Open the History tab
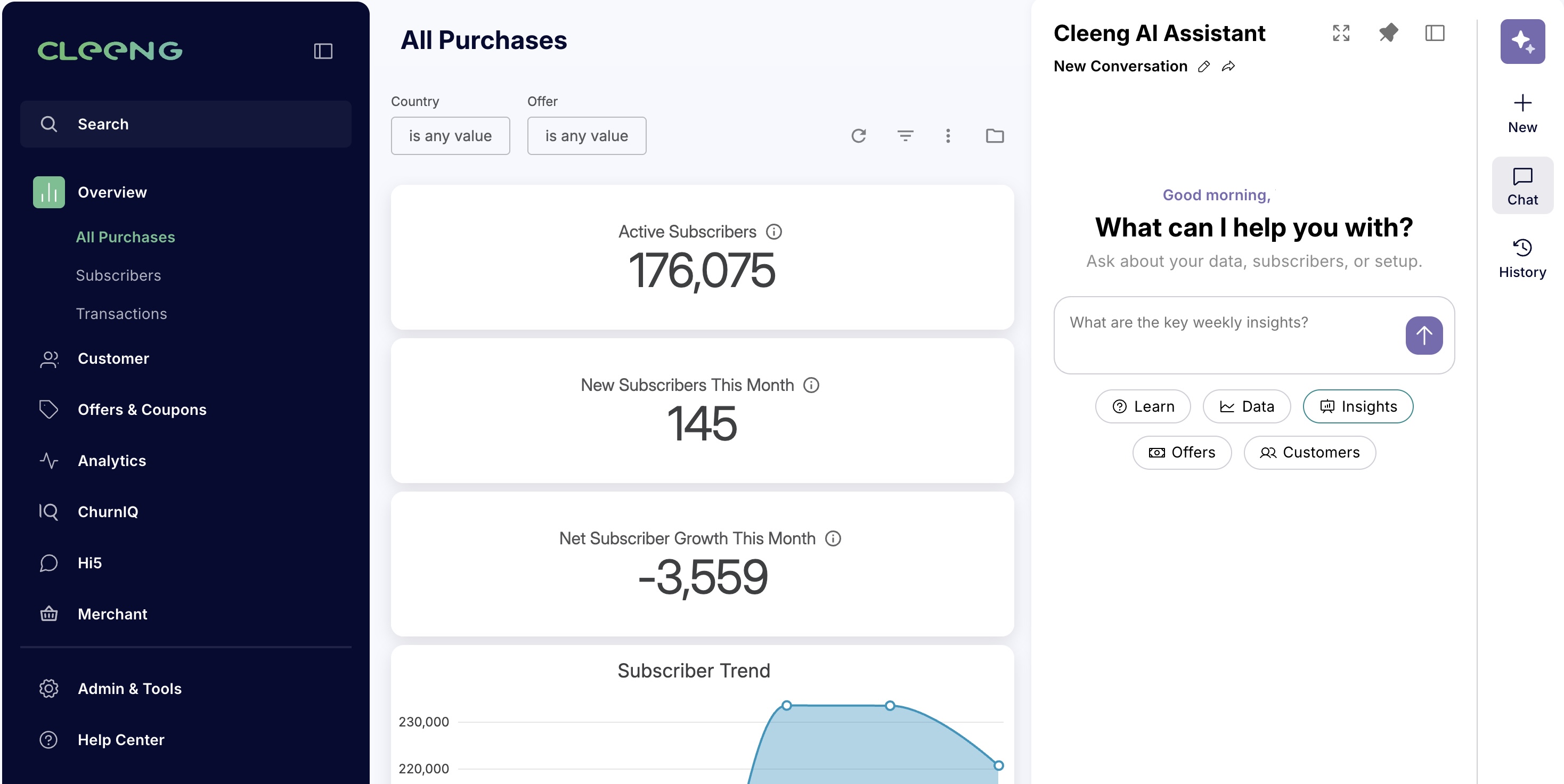 [x=1522, y=259]
